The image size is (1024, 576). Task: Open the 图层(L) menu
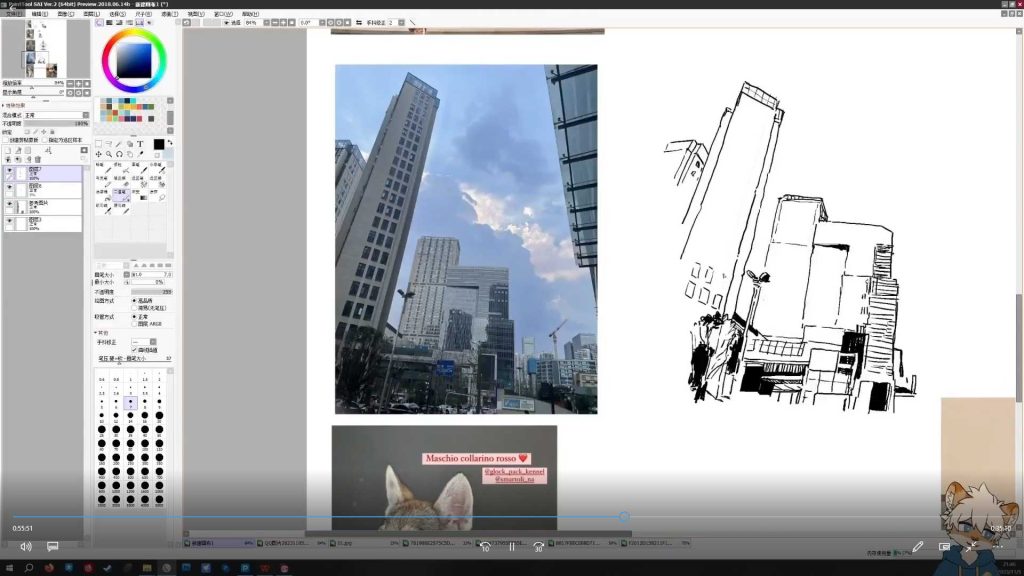[91, 14]
